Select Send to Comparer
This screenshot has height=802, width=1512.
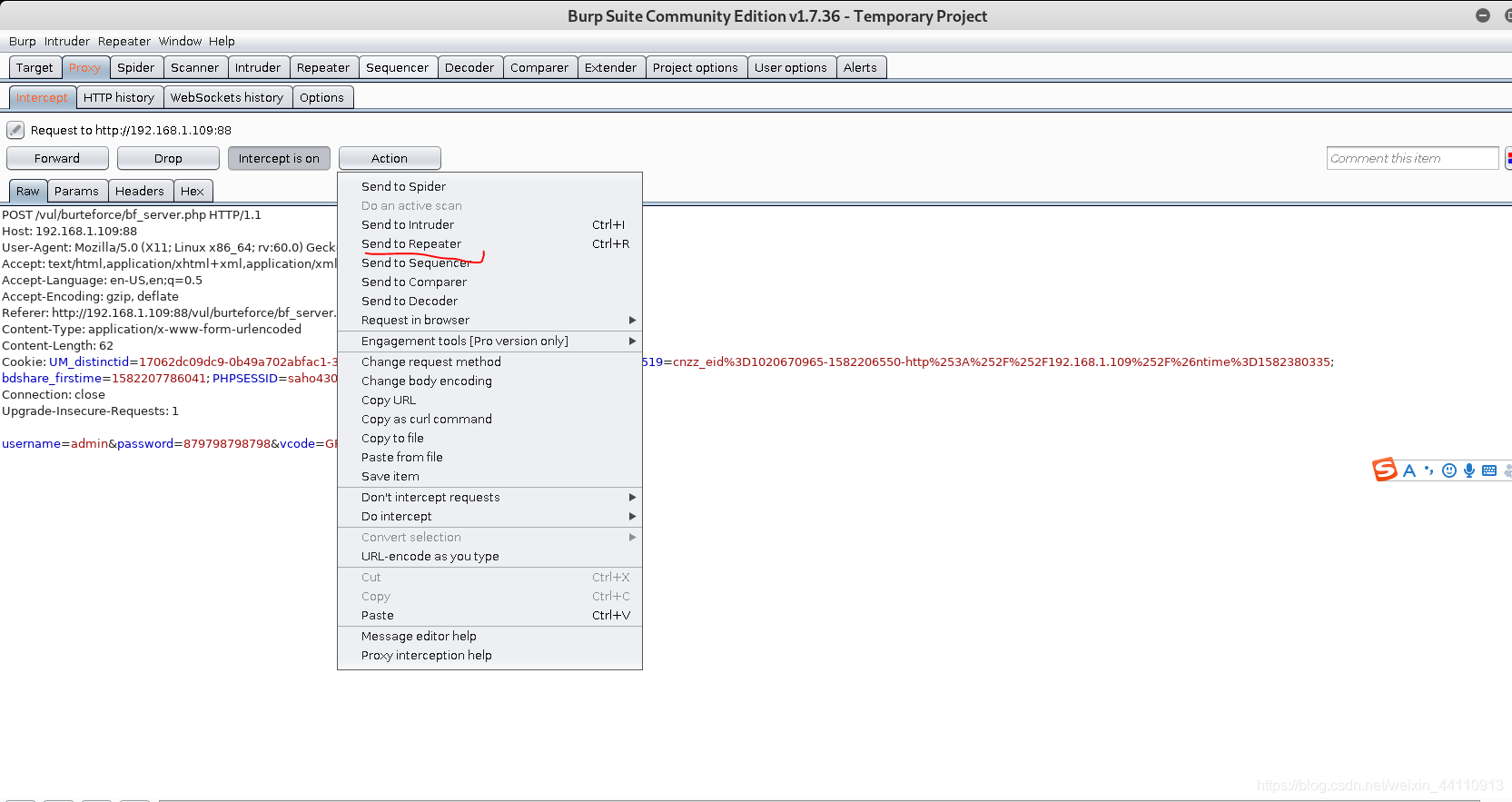[489, 282]
